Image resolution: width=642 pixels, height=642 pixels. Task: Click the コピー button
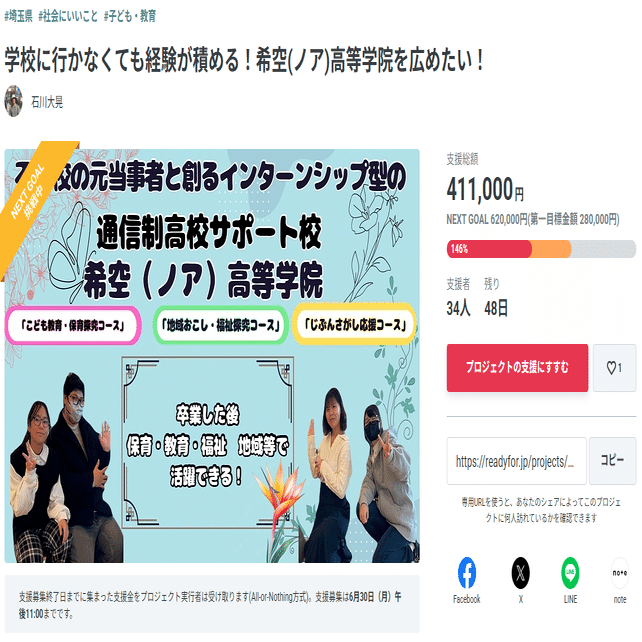tap(613, 461)
